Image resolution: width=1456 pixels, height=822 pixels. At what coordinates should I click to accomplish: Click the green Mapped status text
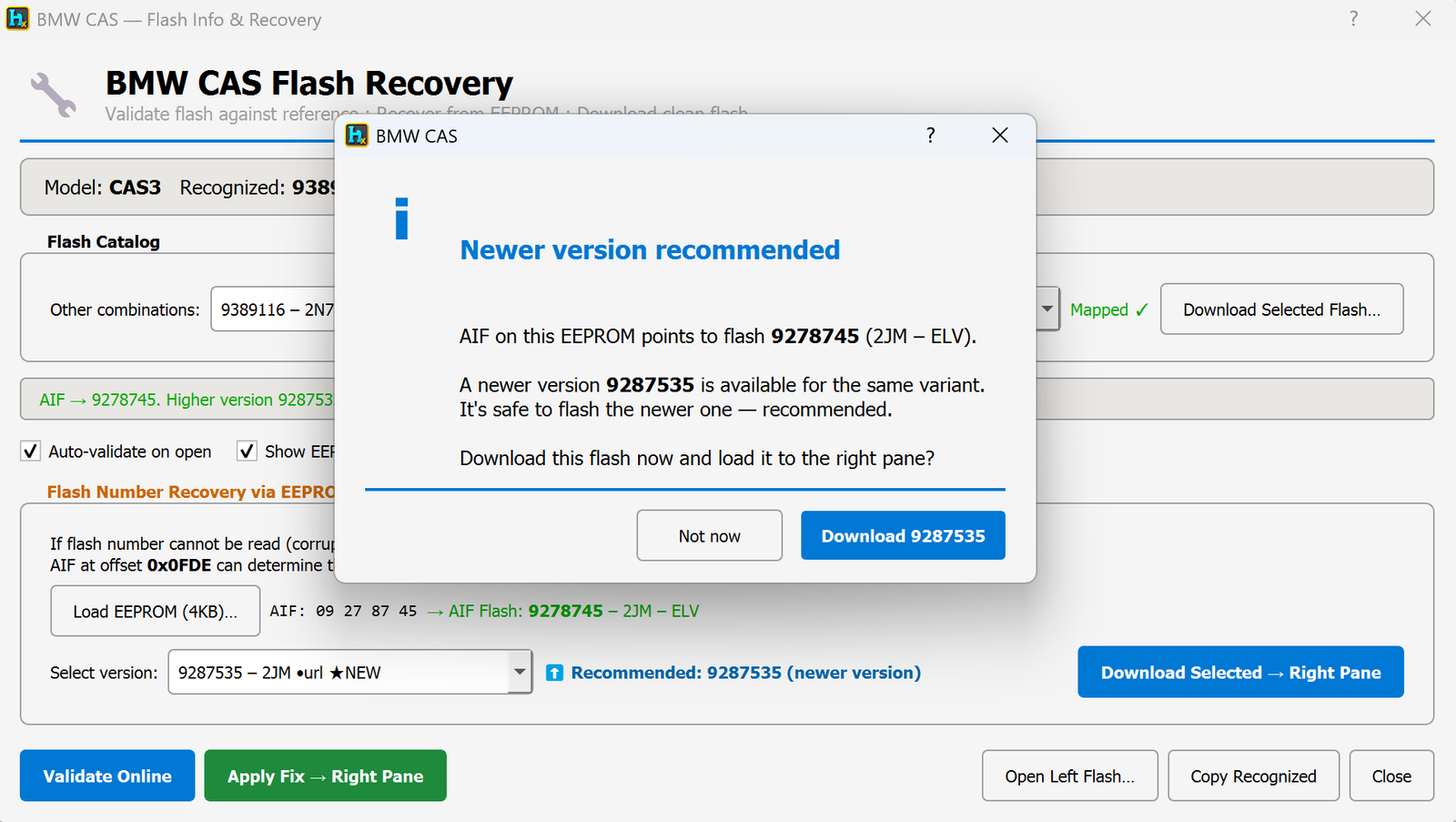tap(1108, 310)
